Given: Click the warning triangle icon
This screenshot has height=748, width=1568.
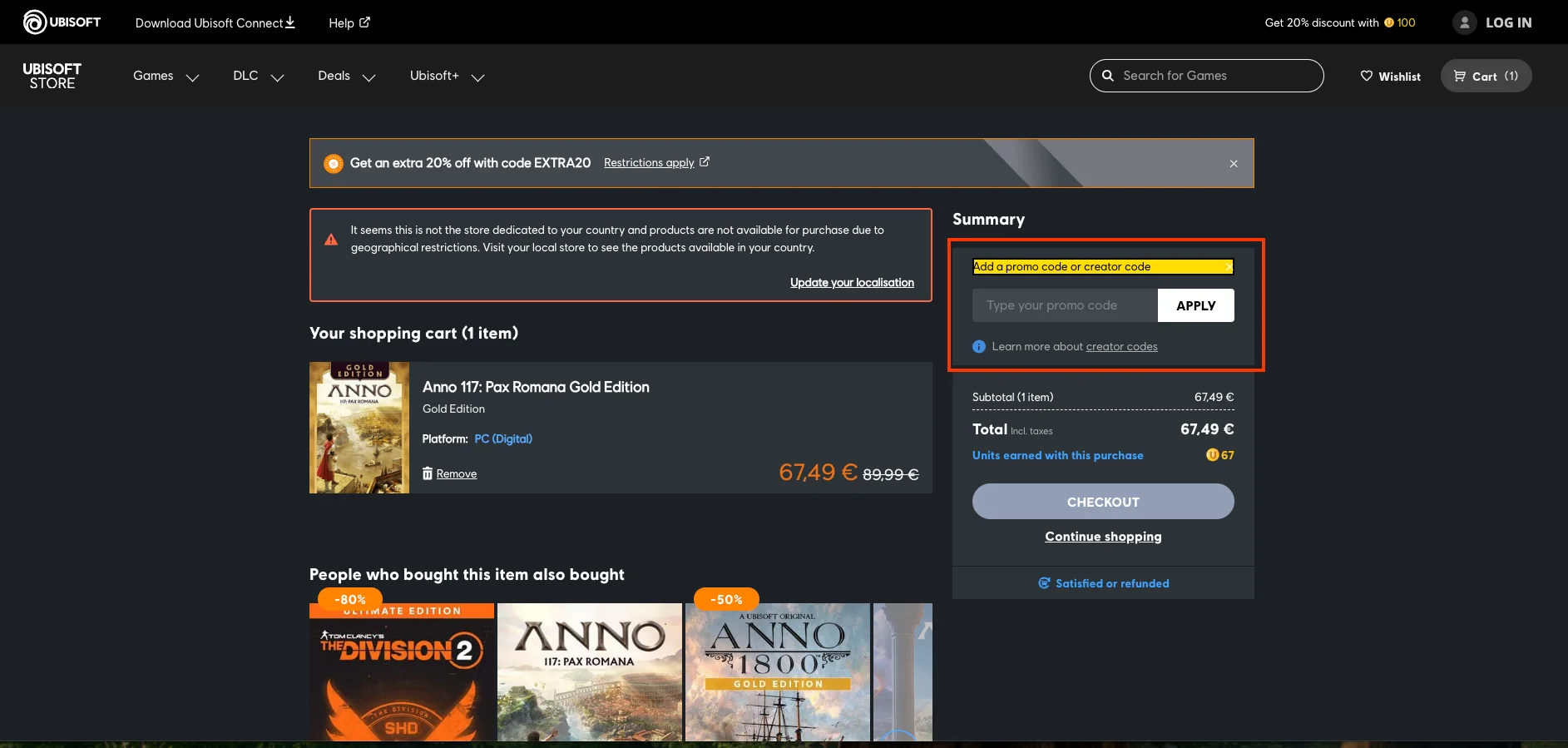Looking at the screenshot, I should [x=331, y=240].
